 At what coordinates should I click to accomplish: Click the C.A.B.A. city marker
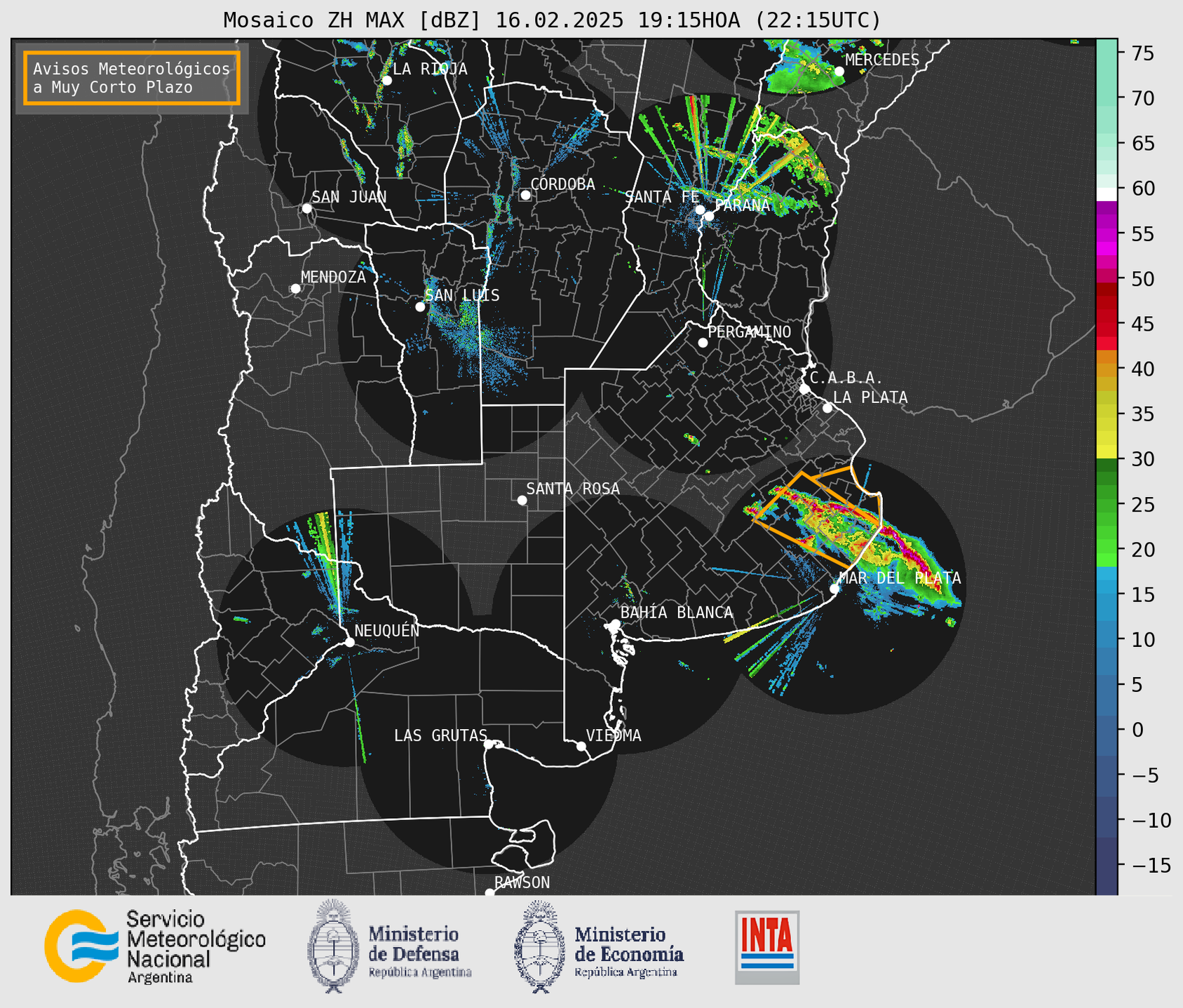pos(804,389)
